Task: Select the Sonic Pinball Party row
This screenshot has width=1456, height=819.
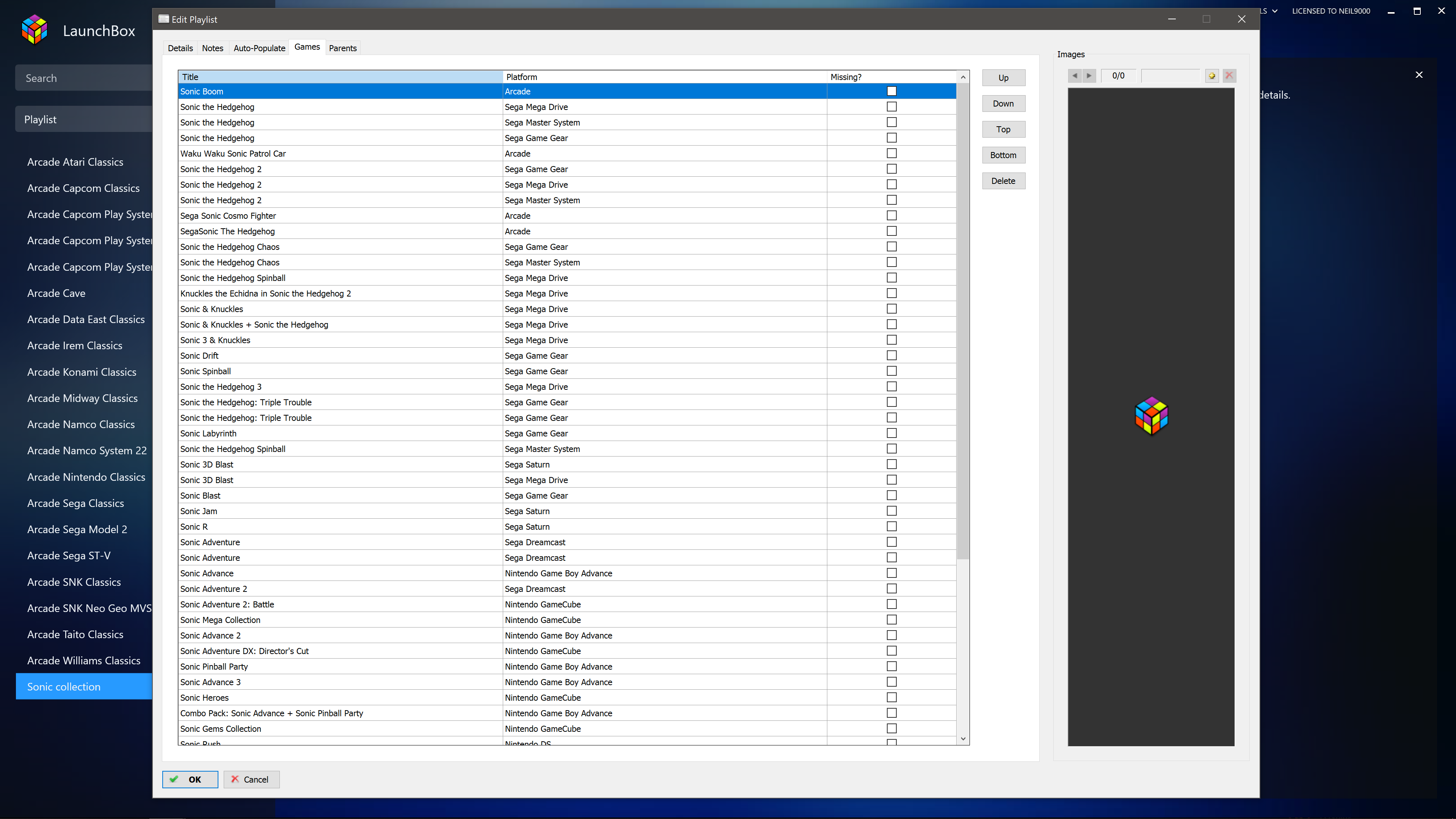Action: pyautogui.click(x=567, y=667)
